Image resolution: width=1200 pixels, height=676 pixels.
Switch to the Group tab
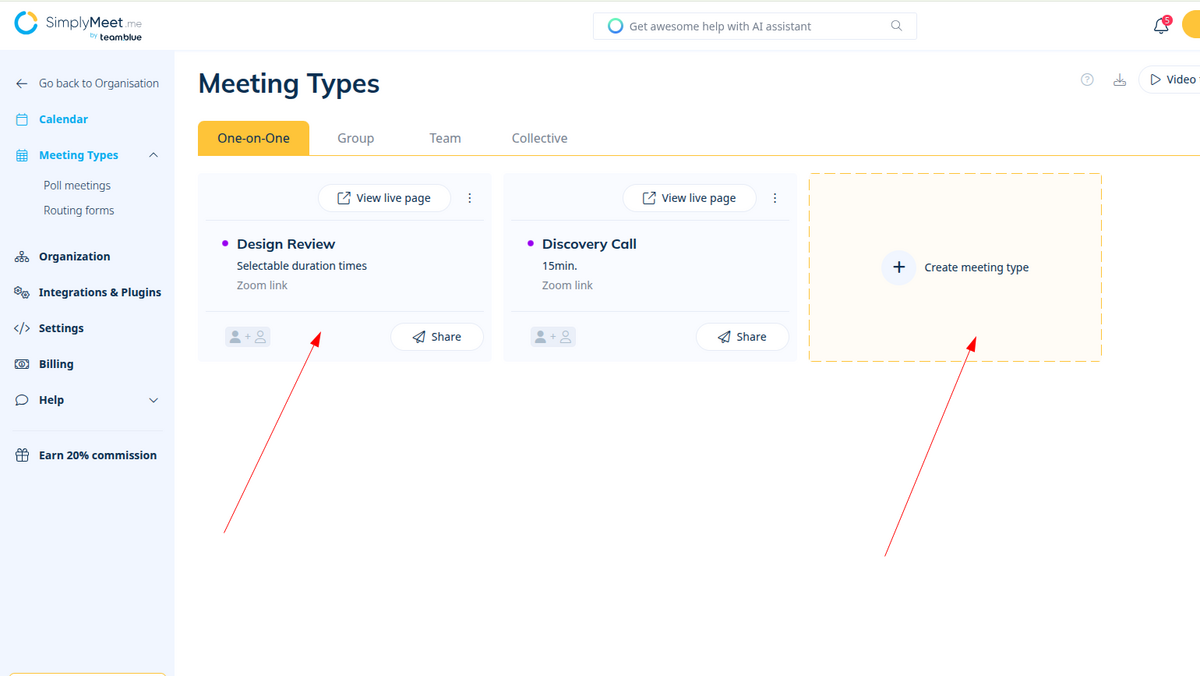click(355, 139)
